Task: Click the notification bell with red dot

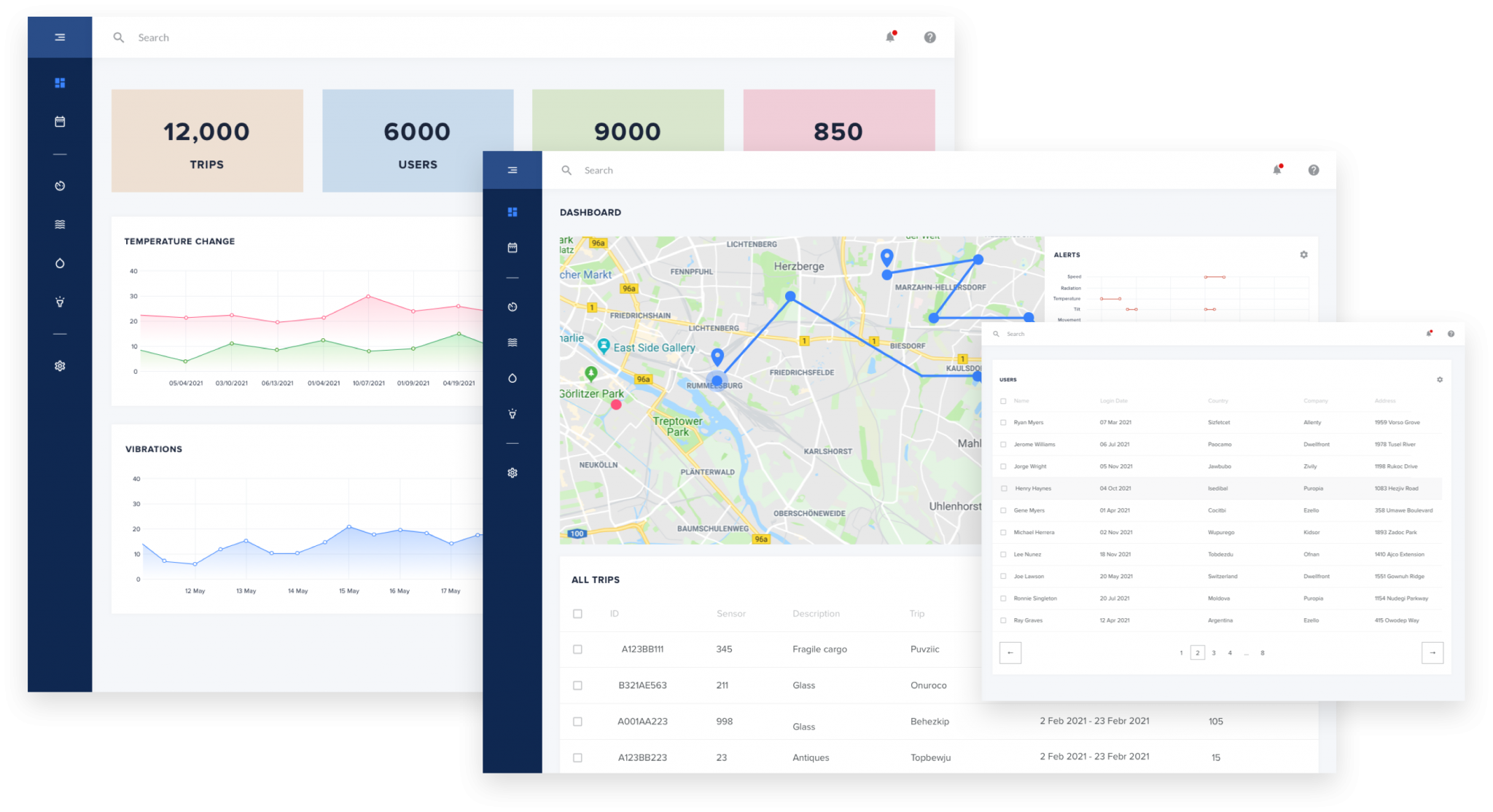Action: [x=1276, y=169]
